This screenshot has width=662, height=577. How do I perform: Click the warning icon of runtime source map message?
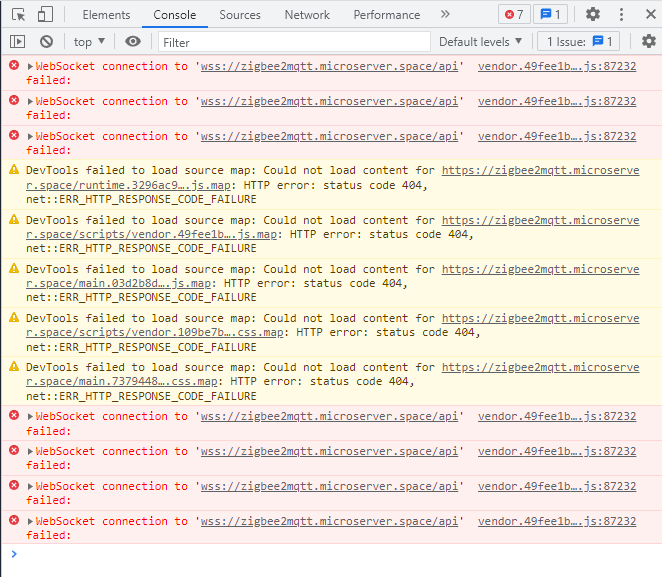pos(14,170)
